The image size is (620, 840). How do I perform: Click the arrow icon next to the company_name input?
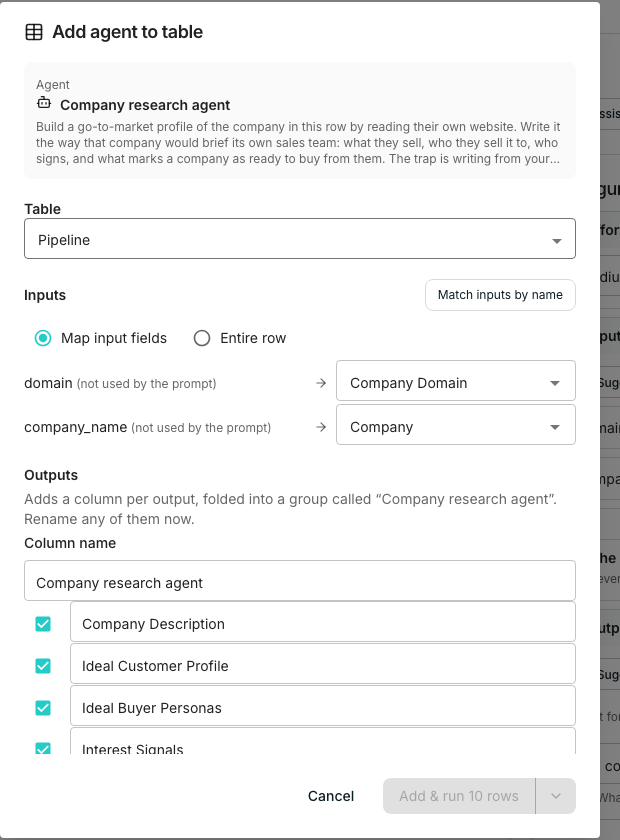(321, 427)
